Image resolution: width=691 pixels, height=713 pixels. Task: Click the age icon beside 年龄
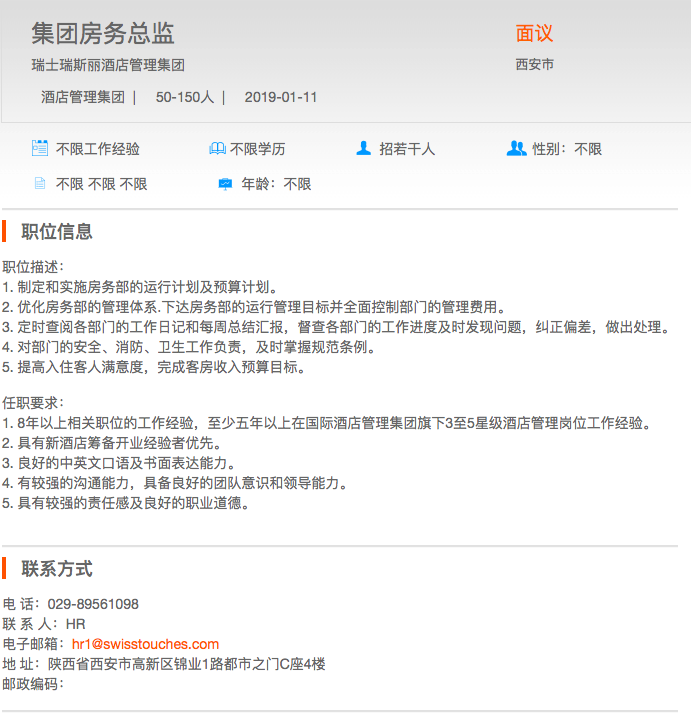(x=225, y=184)
